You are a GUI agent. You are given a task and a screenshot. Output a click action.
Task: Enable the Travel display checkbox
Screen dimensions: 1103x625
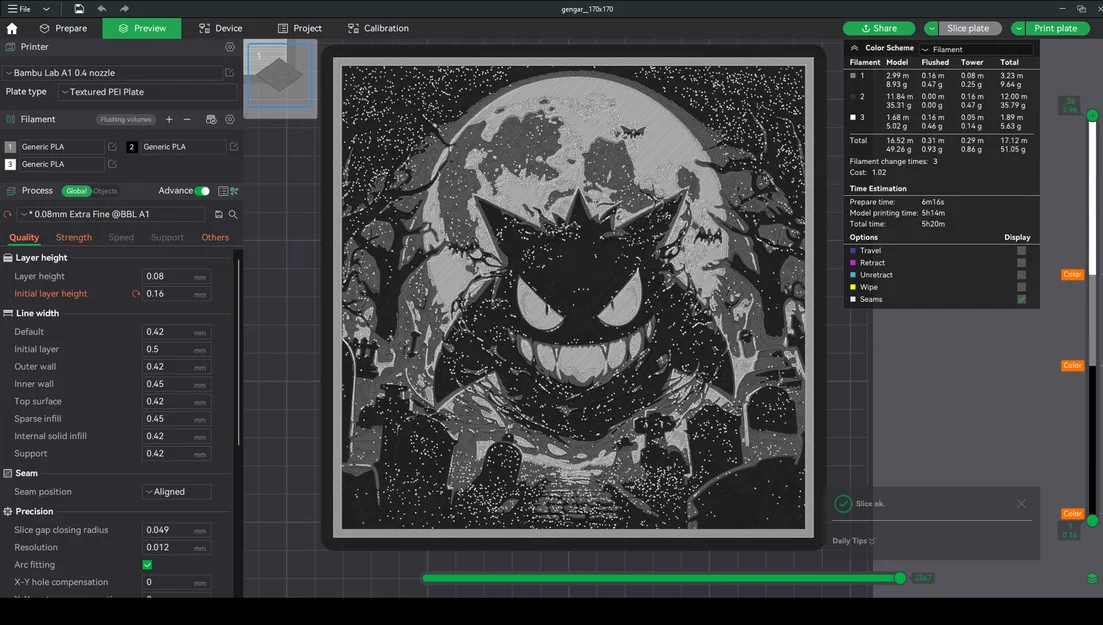click(1021, 250)
